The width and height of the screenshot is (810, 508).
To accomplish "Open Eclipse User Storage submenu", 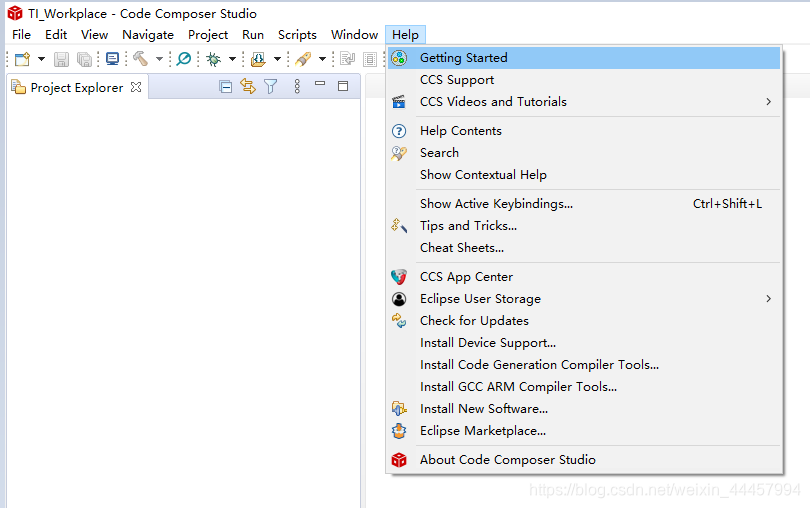I will click(583, 299).
